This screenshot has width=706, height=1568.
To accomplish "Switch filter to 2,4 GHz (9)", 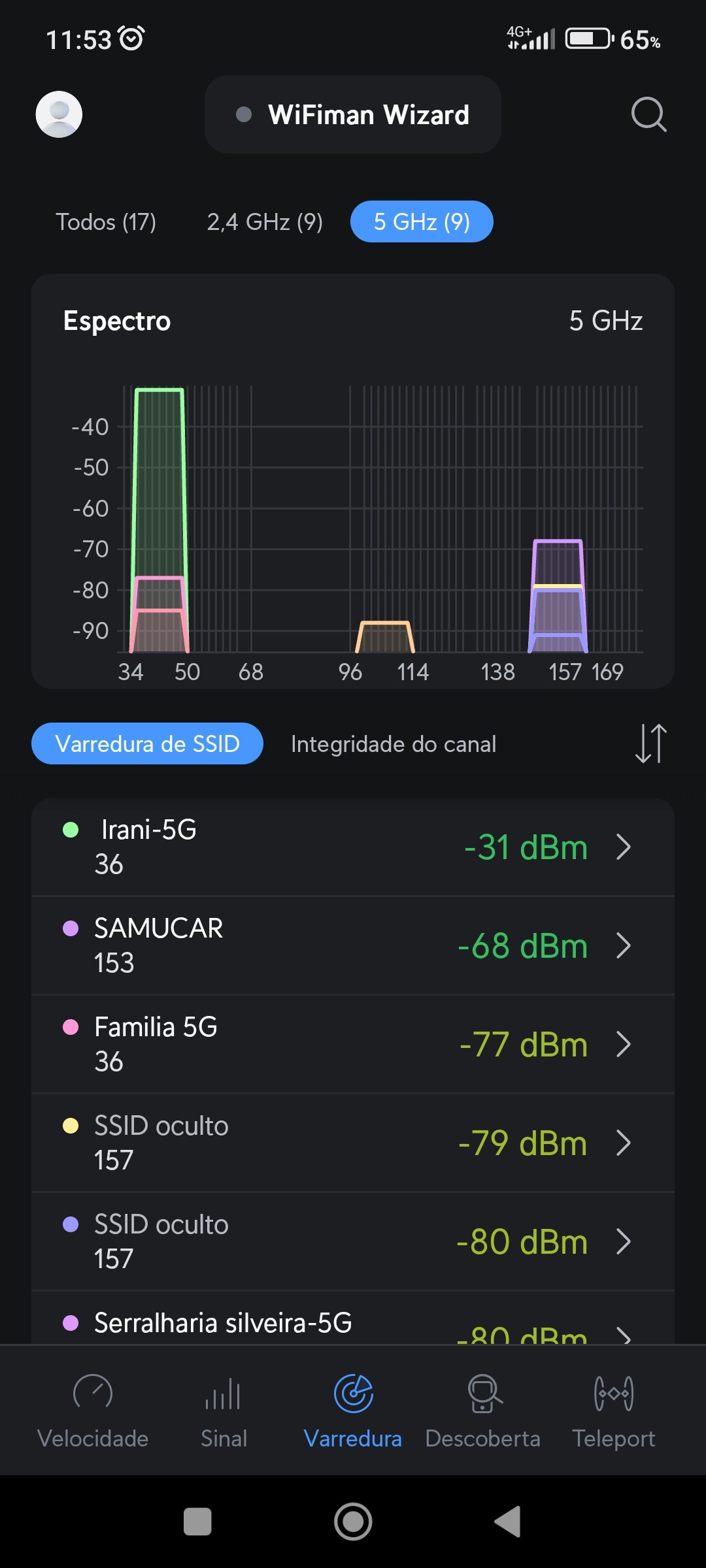I will [265, 222].
